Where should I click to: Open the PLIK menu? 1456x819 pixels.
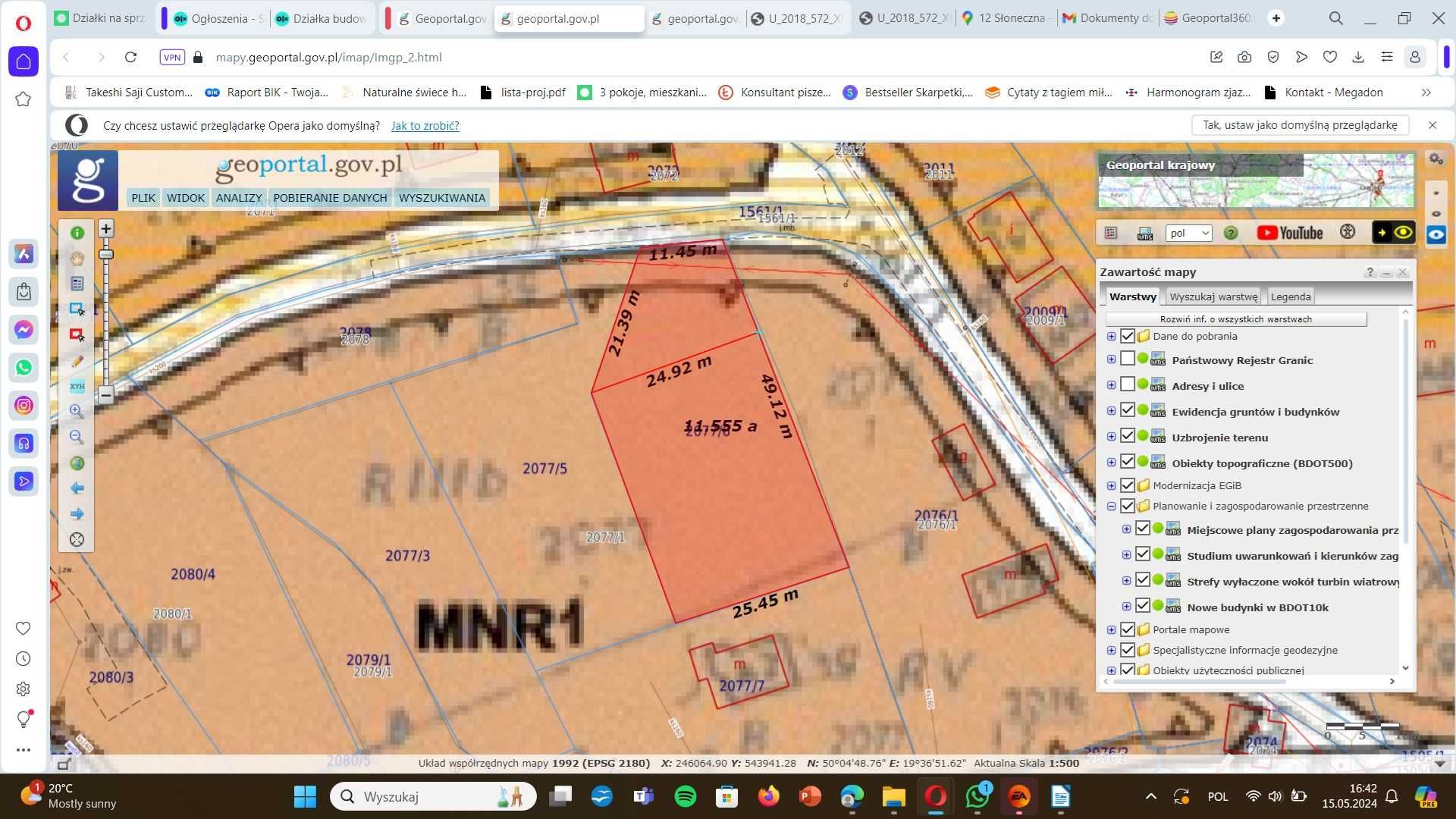coord(143,198)
